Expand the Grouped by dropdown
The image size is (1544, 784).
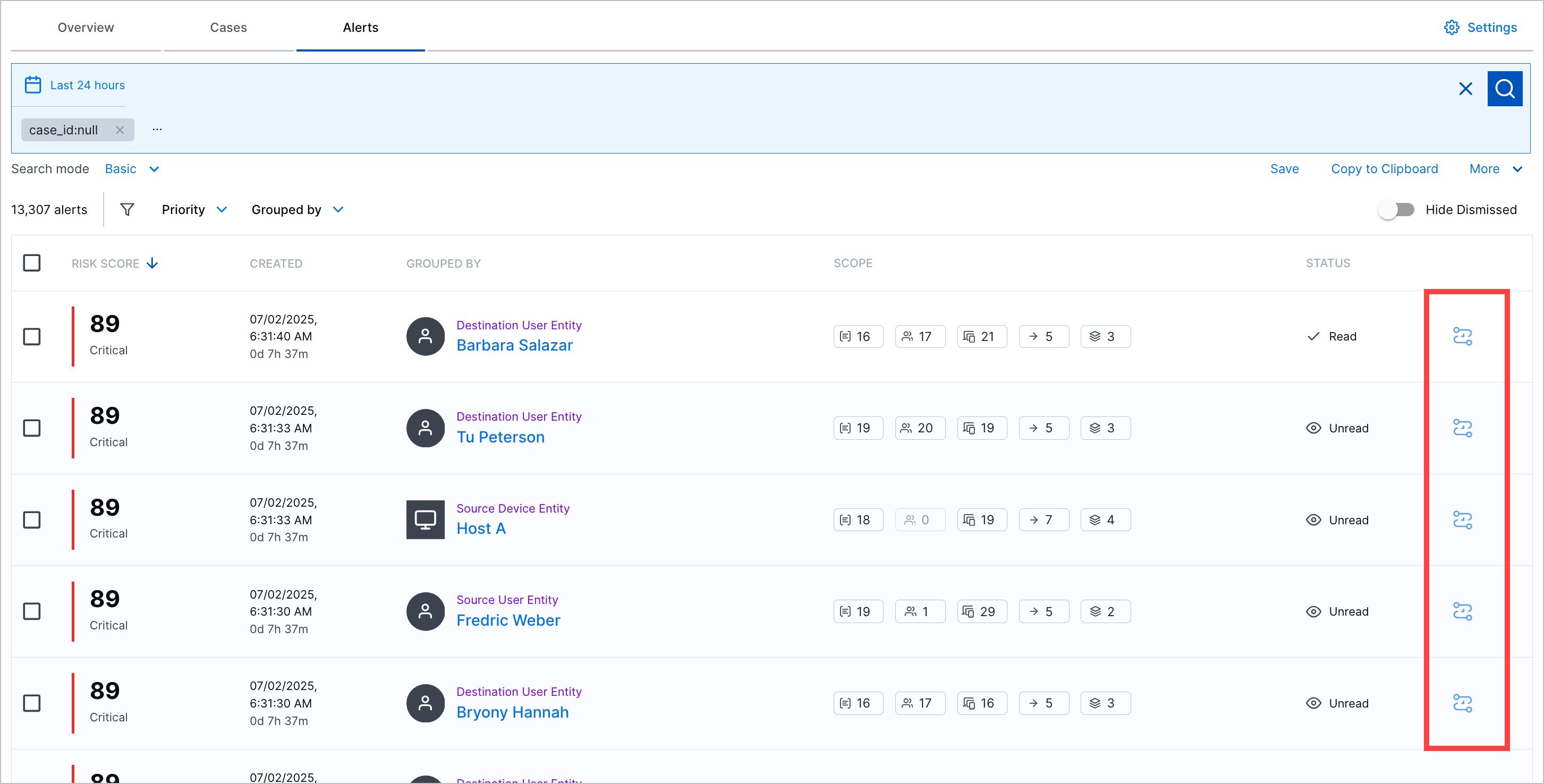pyautogui.click(x=298, y=210)
